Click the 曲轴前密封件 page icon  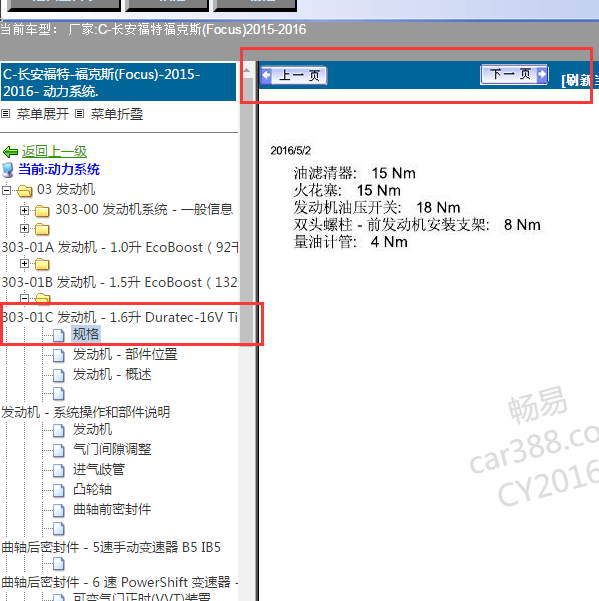tap(58, 510)
